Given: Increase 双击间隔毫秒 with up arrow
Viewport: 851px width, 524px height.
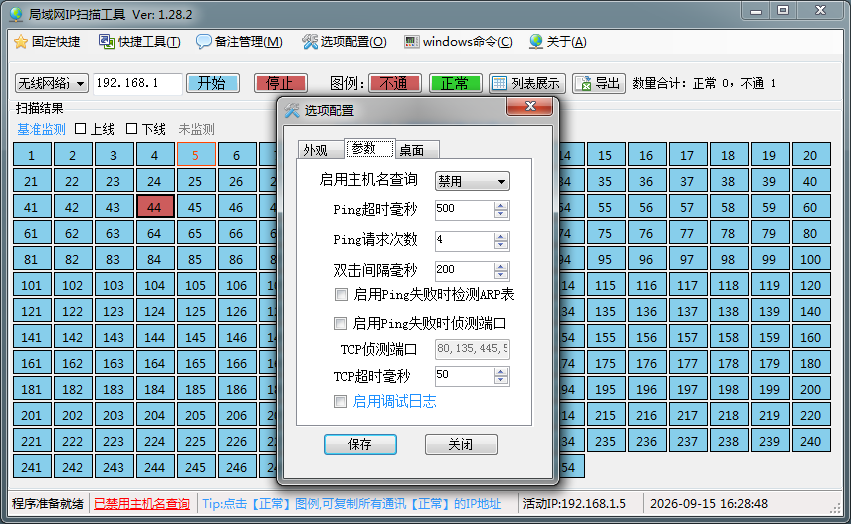Looking at the screenshot, I should pyautogui.click(x=501, y=266).
